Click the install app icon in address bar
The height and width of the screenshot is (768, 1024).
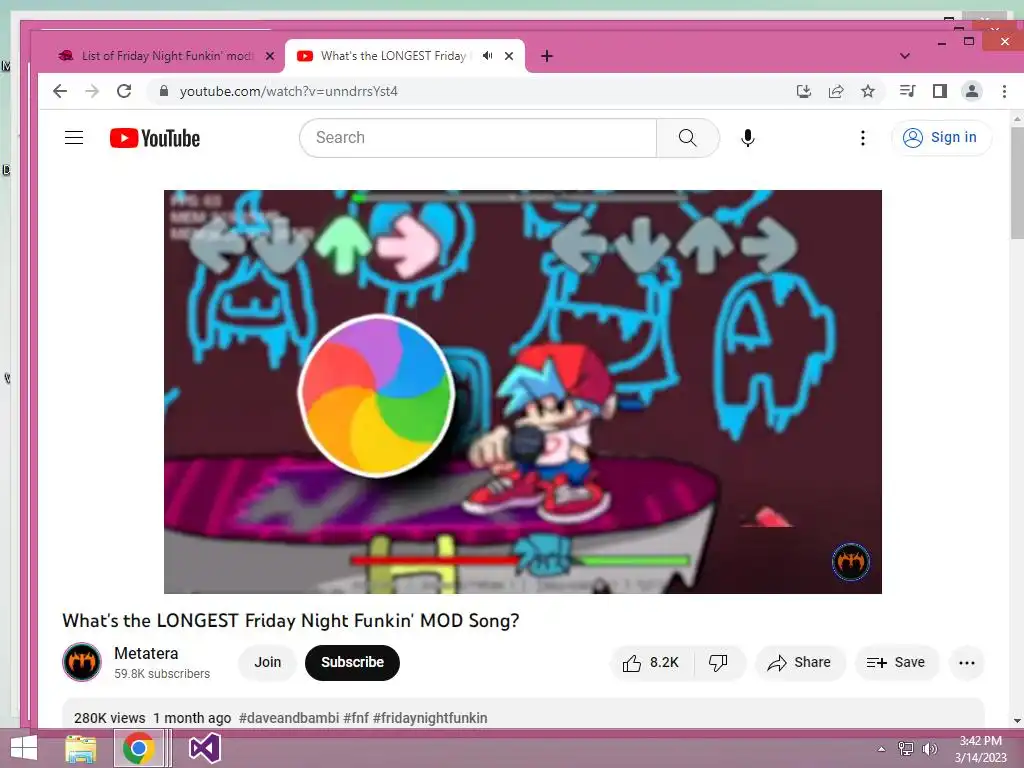804,91
